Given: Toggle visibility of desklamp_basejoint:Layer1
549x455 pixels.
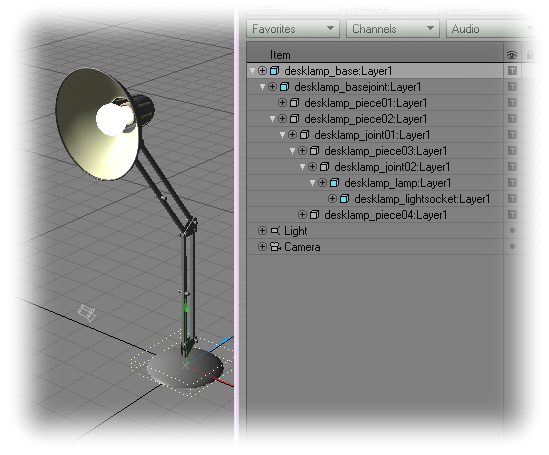Looking at the screenshot, I should tap(512, 86).
